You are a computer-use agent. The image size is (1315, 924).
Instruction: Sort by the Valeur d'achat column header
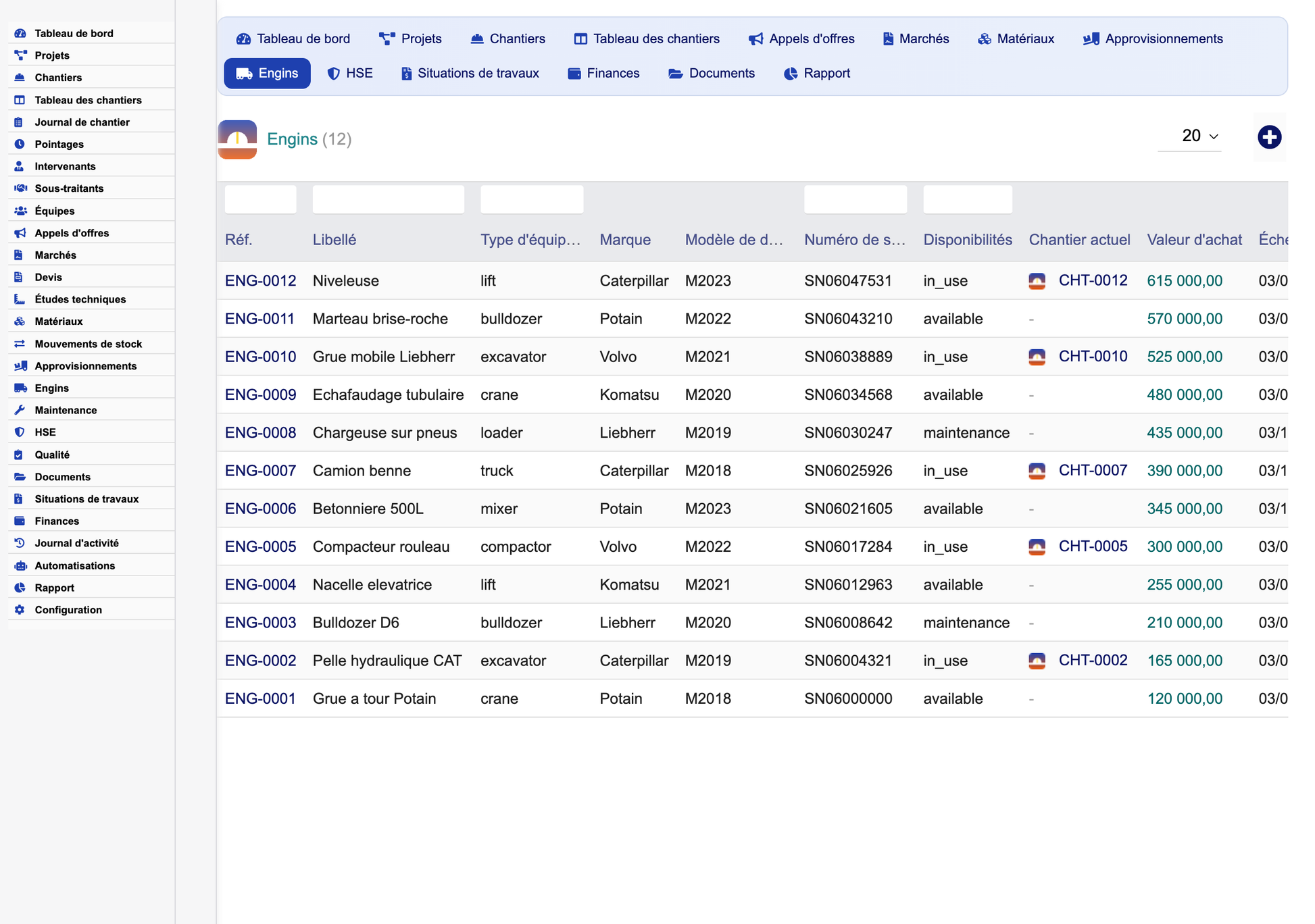click(x=1194, y=240)
